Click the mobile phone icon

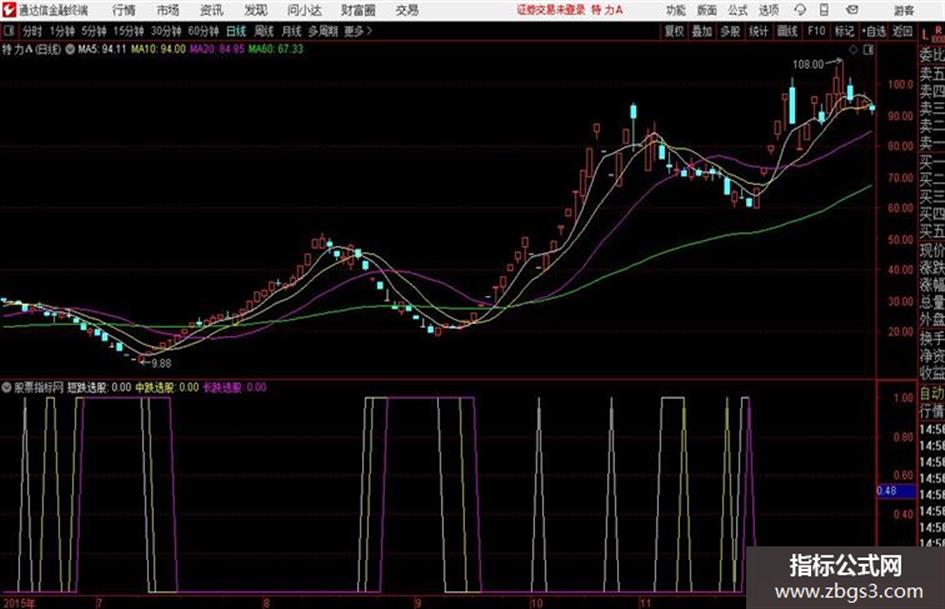(824, 10)
